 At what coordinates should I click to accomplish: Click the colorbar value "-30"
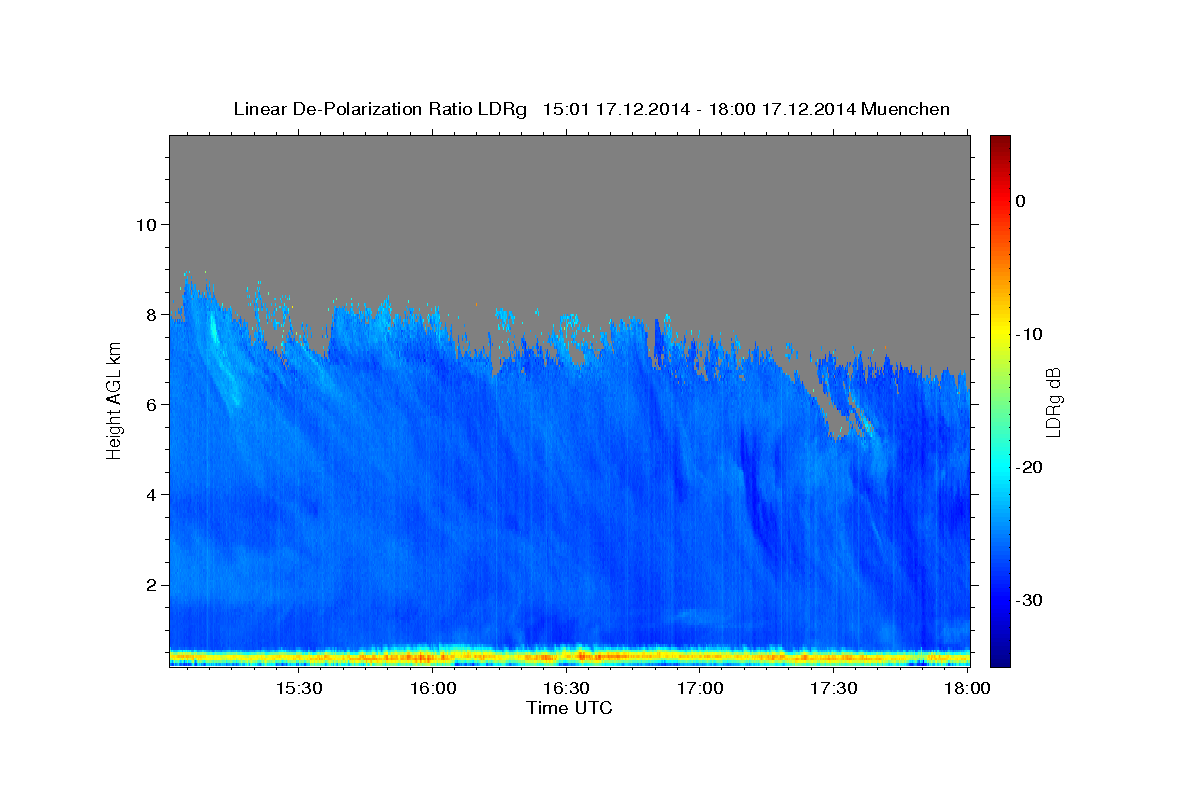tap(1030, 600)
